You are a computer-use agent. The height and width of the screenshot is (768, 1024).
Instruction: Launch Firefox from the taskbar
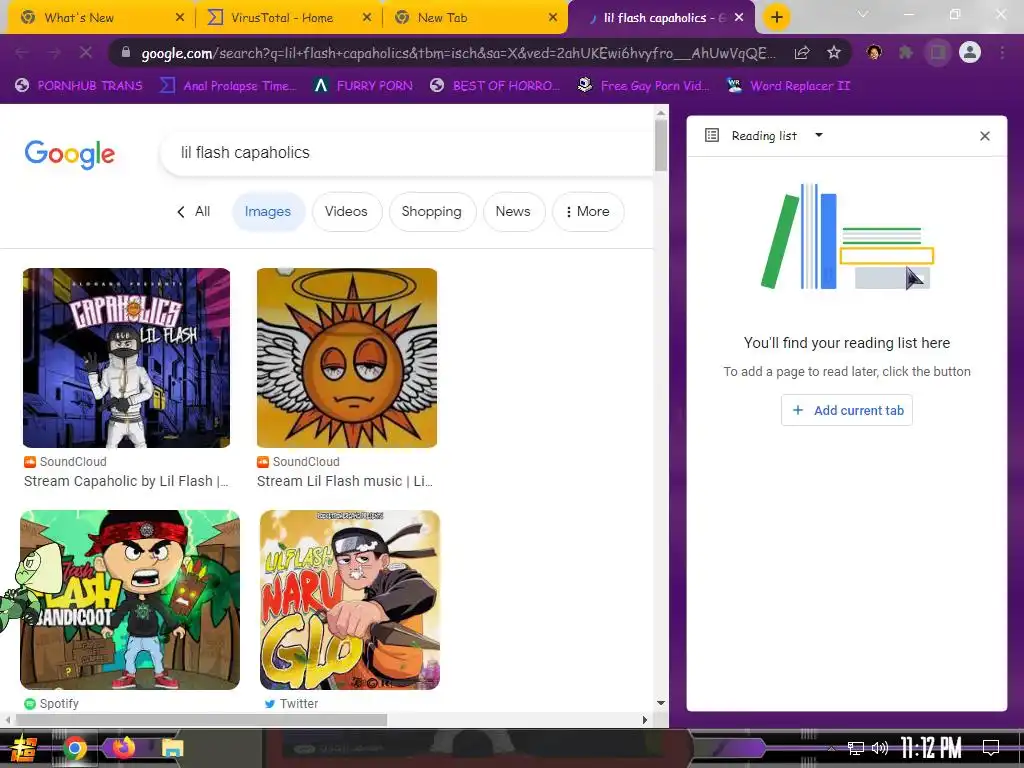pyautogui.click(x=123, y=747)
